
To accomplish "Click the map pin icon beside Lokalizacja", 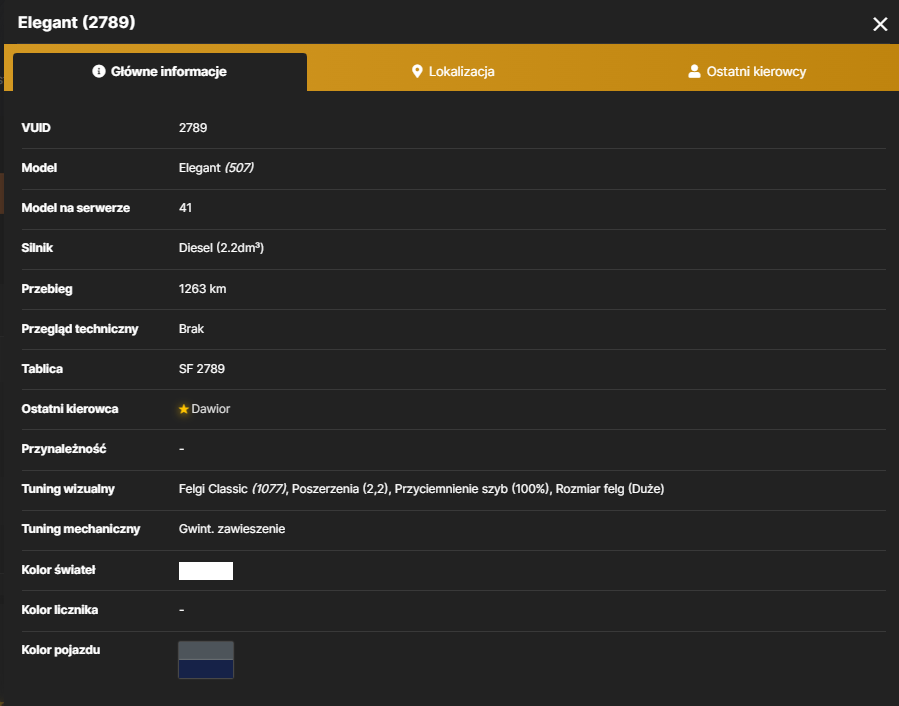I will tap(417, 71).
